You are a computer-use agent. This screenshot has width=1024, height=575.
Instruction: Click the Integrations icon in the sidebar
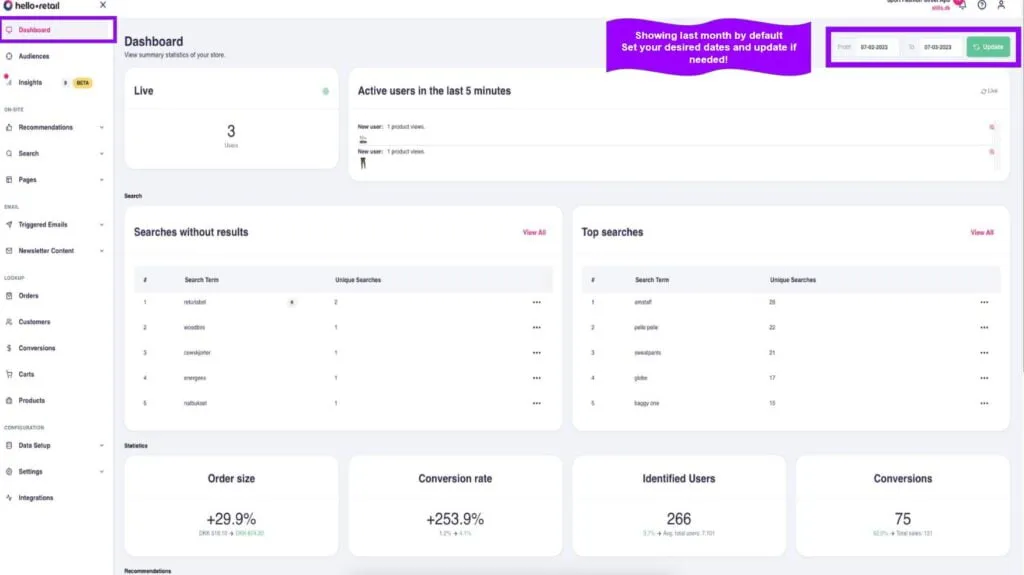coord(9,497)
